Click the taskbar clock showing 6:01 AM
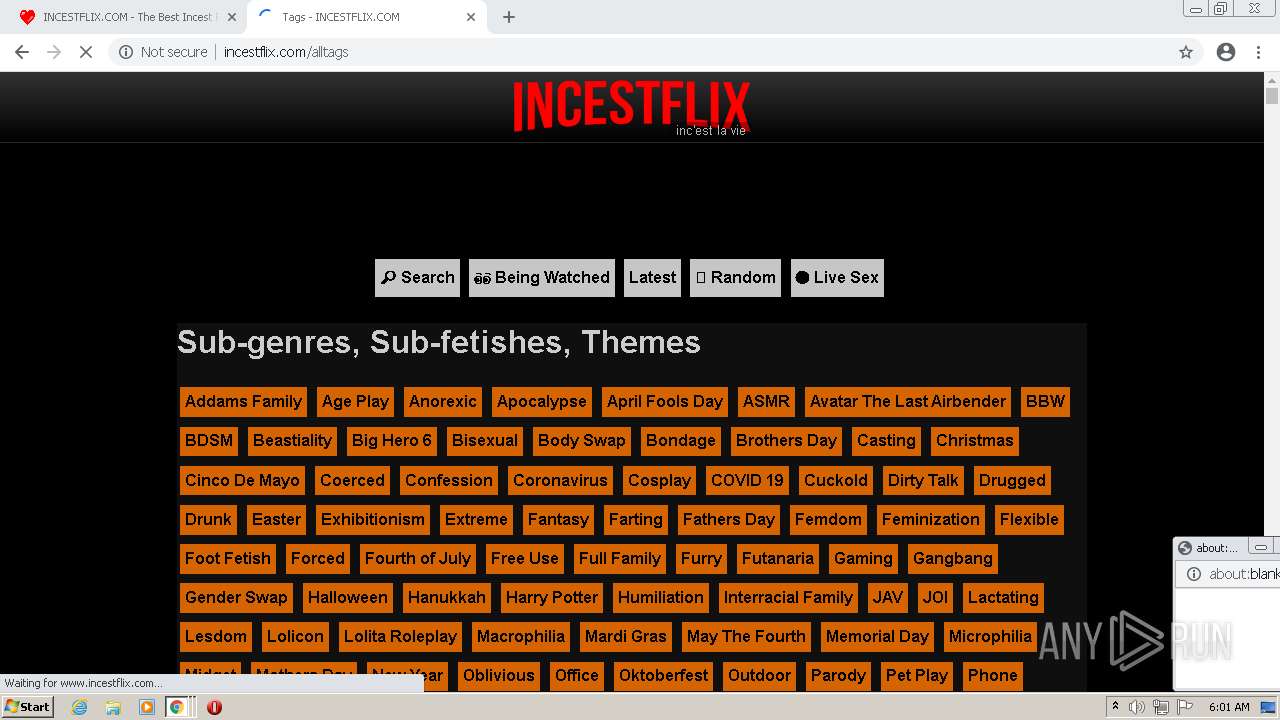 (1229, 707)
